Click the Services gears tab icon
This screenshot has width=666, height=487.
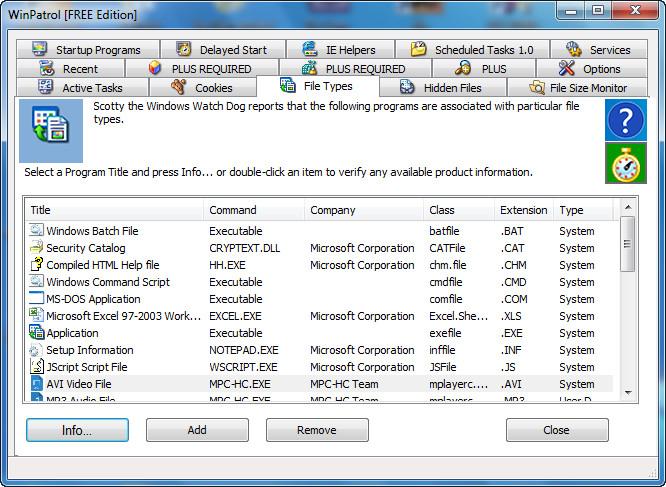click(574, 49)
